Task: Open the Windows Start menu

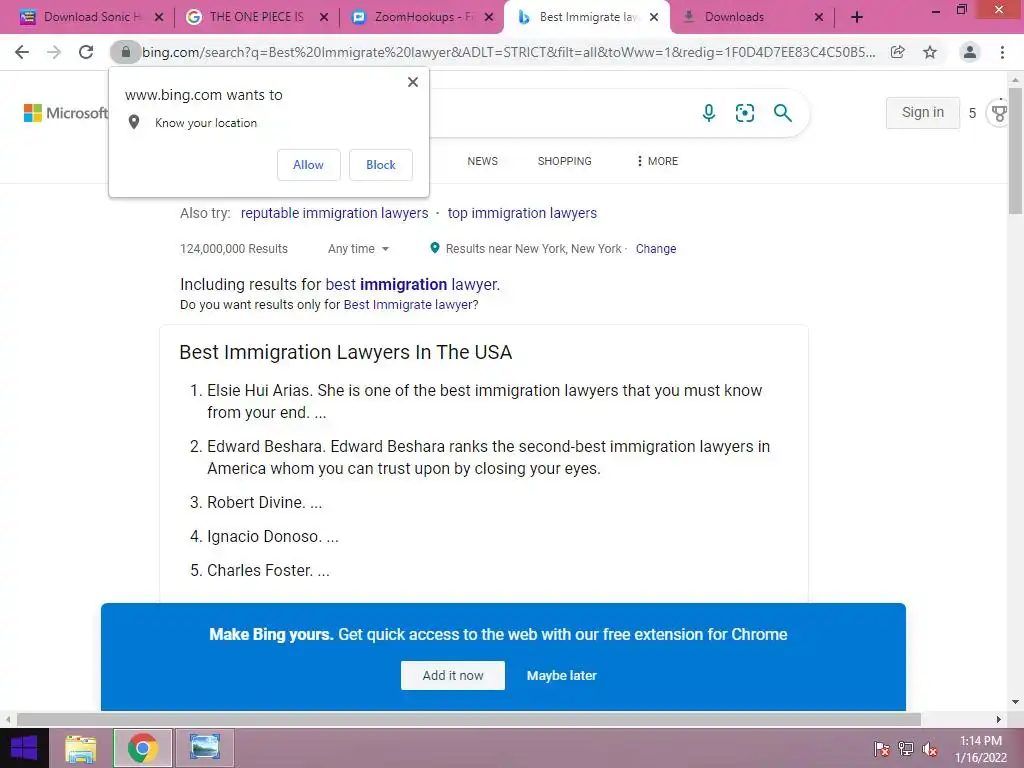Action: [24, 748]
